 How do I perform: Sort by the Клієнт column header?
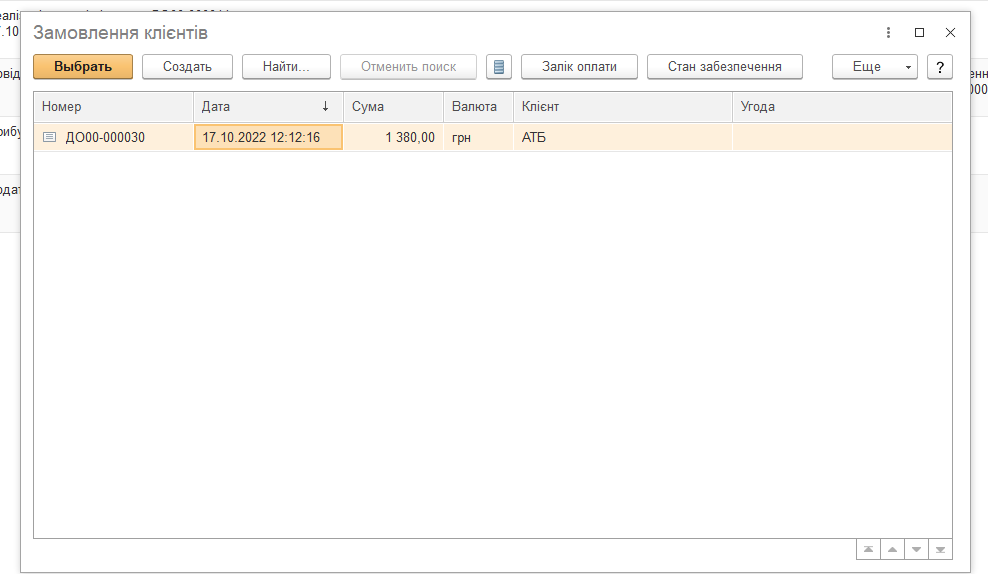[x=623, y=106]
